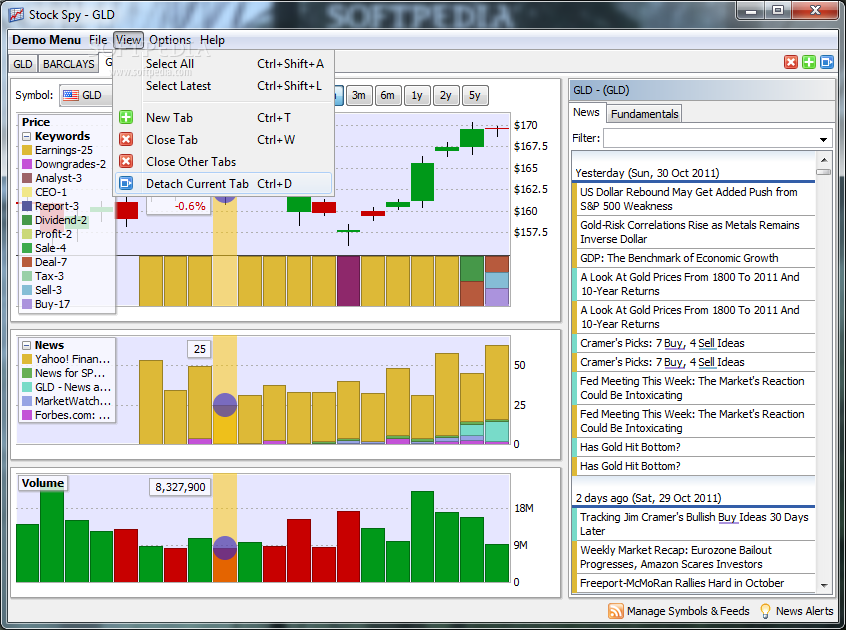Image resolution: width=846 pixels, height=630 pixels.
Task: Open the Fundamentals tab
Action: tap(644, 114)
